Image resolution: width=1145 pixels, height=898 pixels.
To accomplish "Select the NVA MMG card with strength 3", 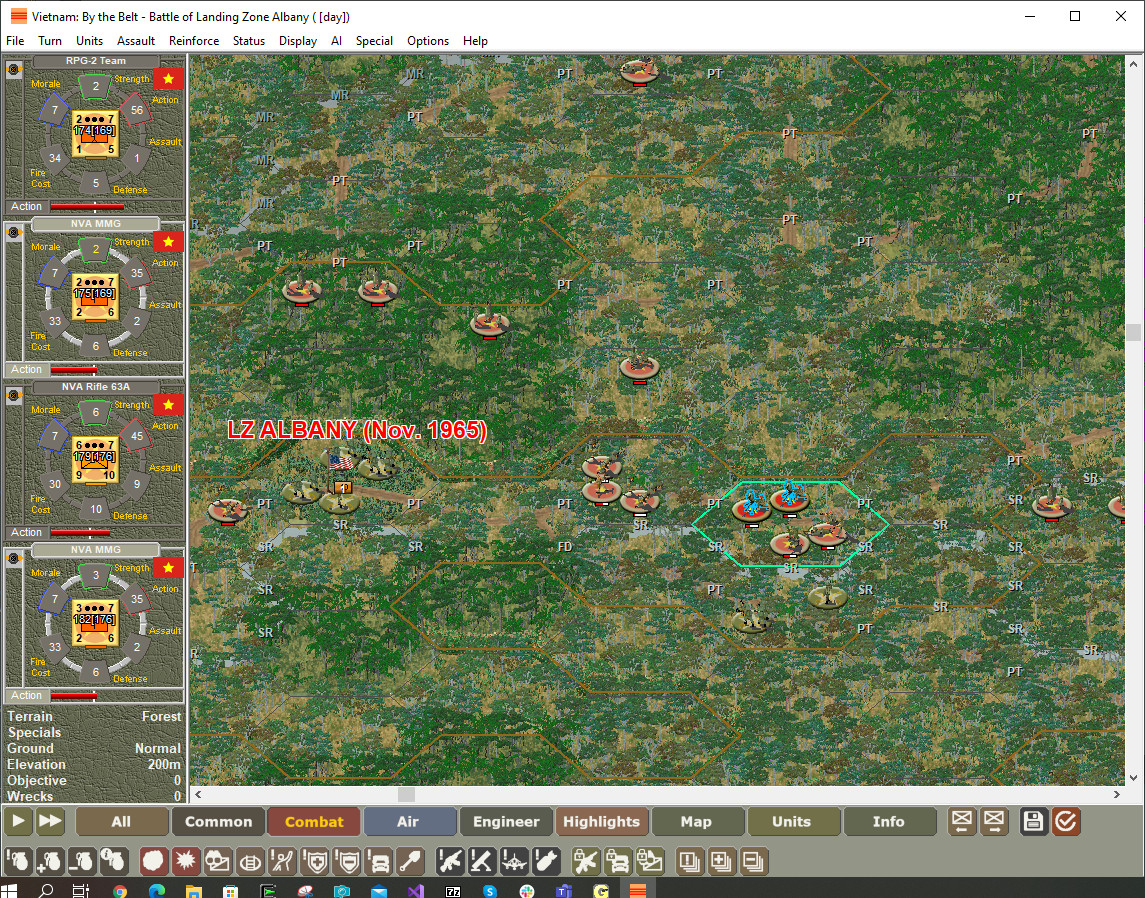I will 94,622.
